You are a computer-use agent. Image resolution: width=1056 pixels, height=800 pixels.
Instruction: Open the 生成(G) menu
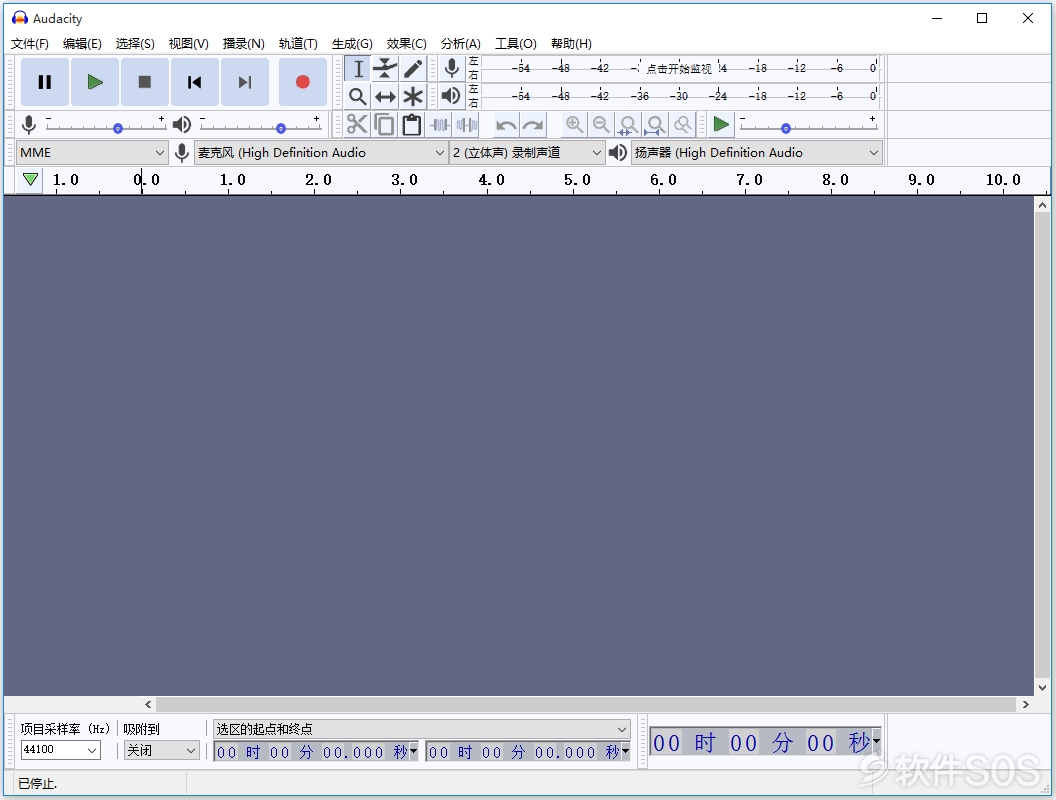coord(352,44)
